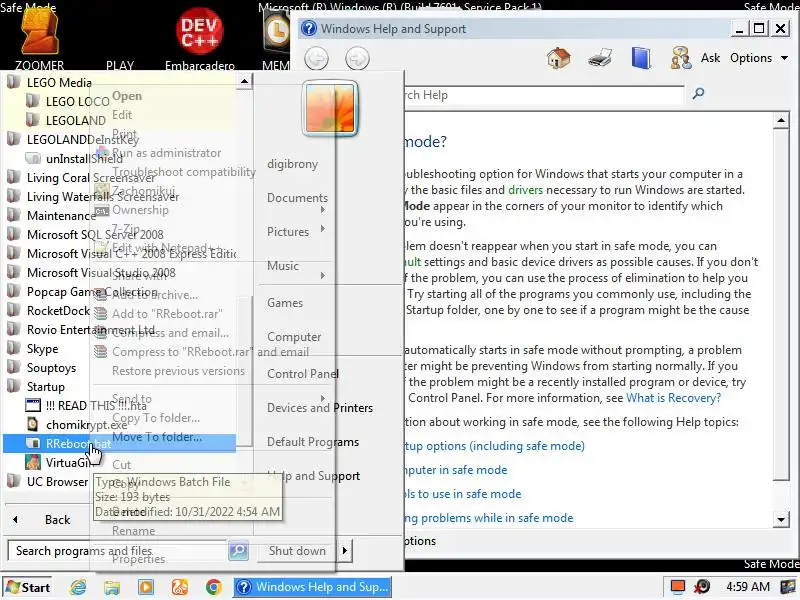This screenshot has width=800, height=600.
Task: Open UC Browser taskbar icon
Action: (180, 587)
